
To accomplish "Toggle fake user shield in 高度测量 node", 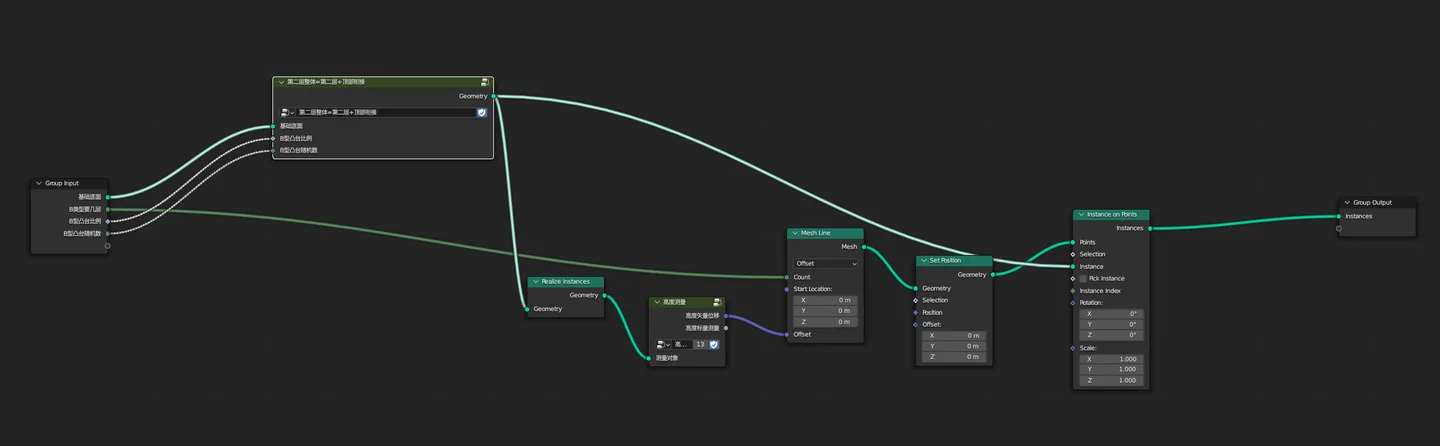I will [x=714, y=344].
